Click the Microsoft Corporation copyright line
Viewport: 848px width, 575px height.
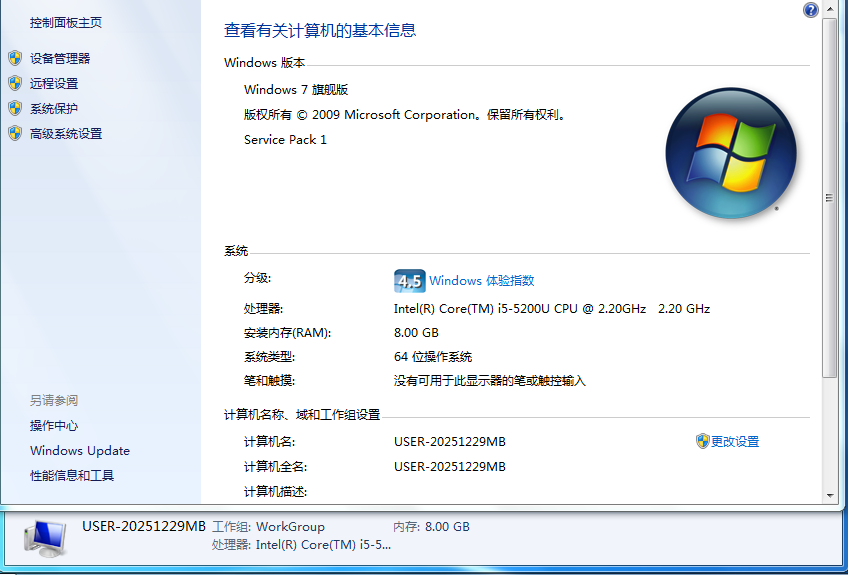coord(405,115)
